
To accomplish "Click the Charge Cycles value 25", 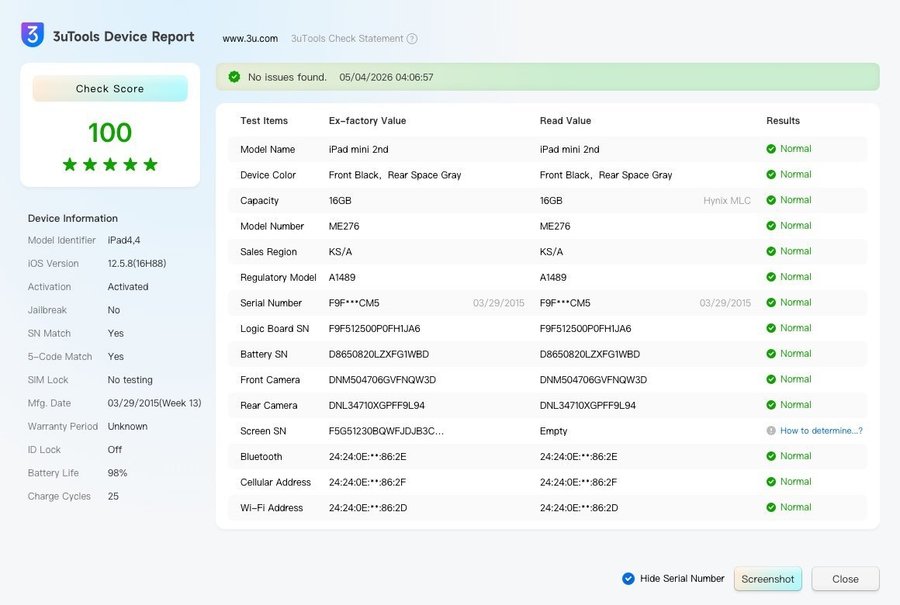I will tap(112, 496).
